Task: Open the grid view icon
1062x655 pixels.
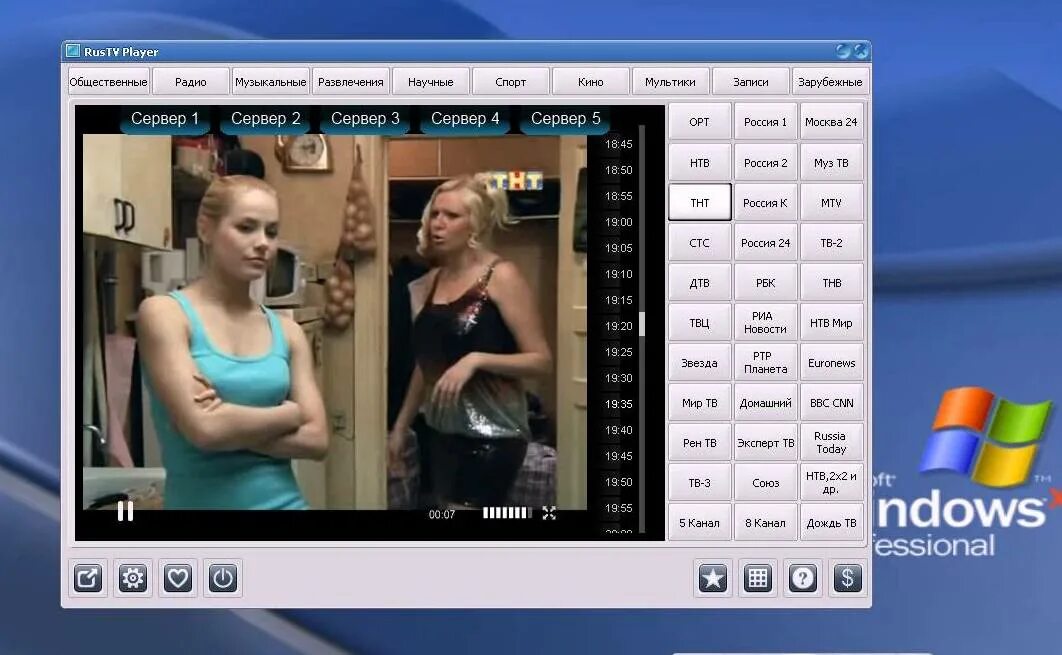Action: (x=758, y=578)
